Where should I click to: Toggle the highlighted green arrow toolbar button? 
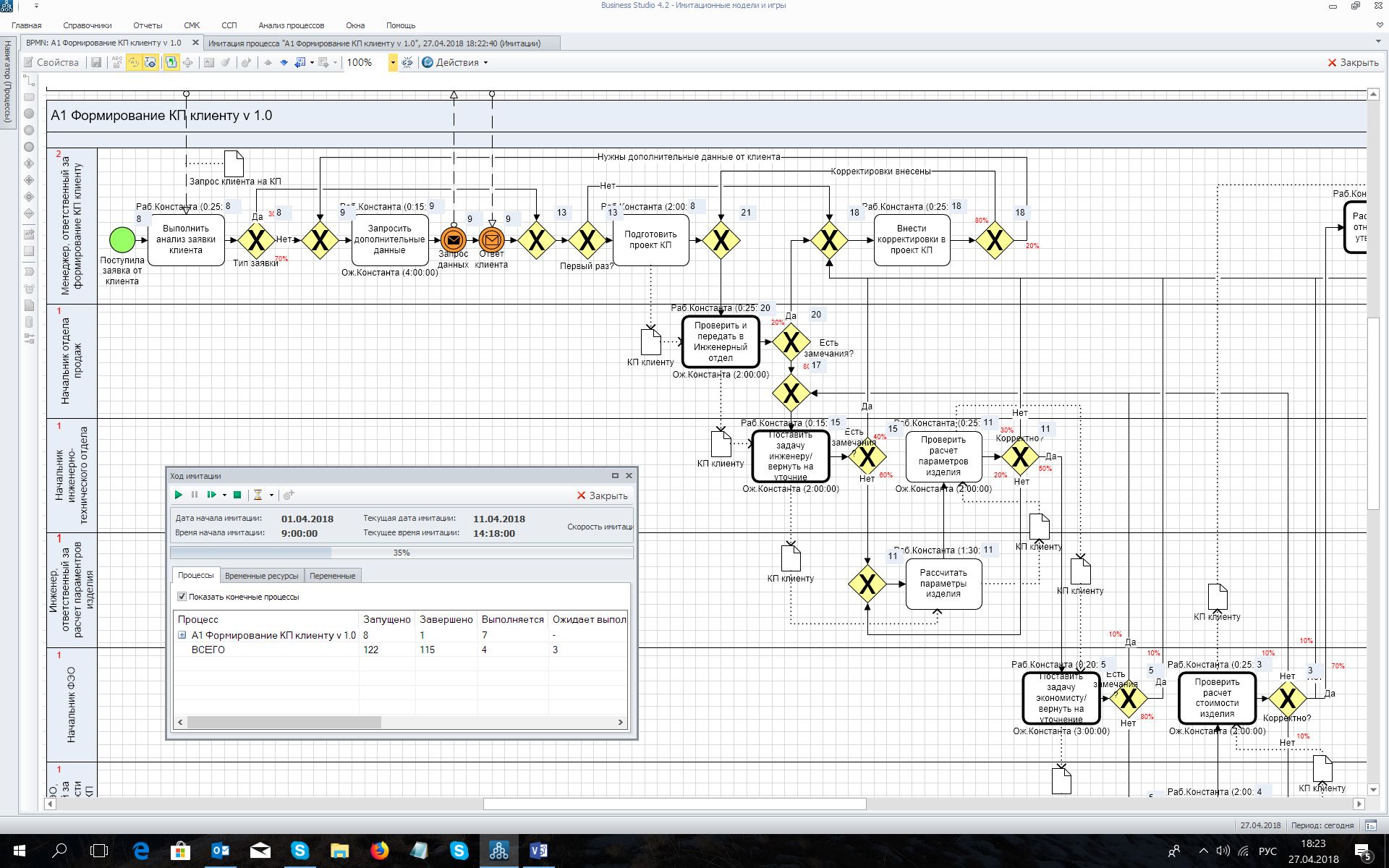[x=171, y=63]
